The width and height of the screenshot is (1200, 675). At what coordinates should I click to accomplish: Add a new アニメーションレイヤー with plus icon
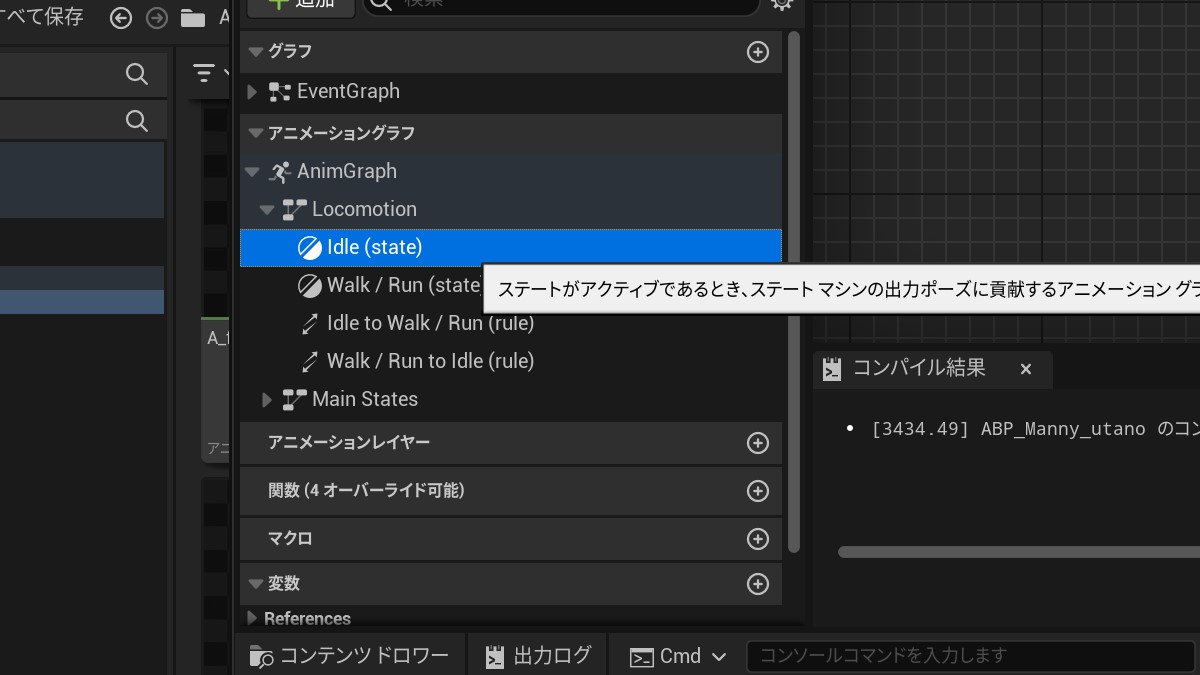tap(758, 443)
